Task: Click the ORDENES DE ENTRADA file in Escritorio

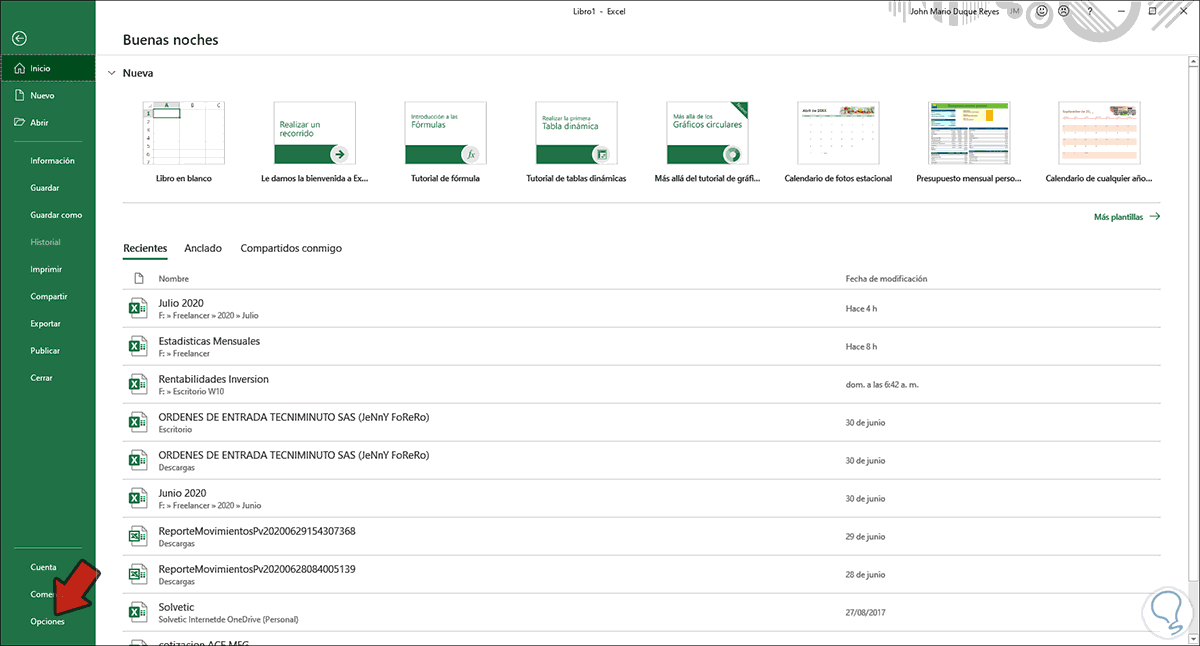Action: click(293, 417)
